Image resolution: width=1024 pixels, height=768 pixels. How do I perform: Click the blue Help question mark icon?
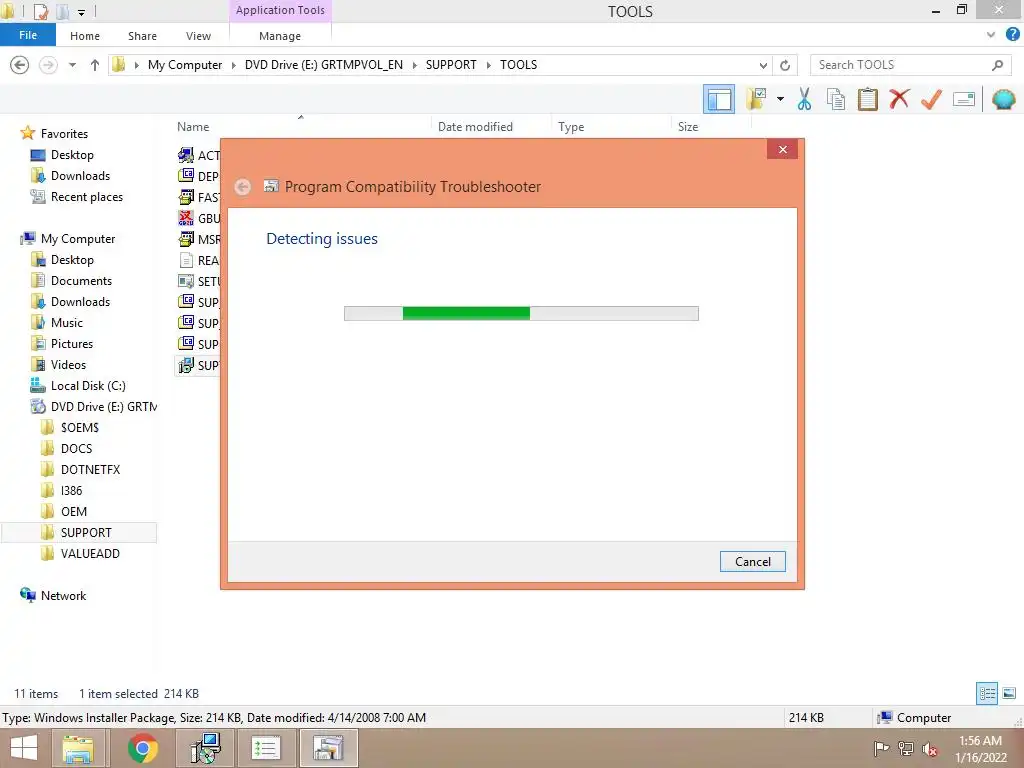point(1012,35)
